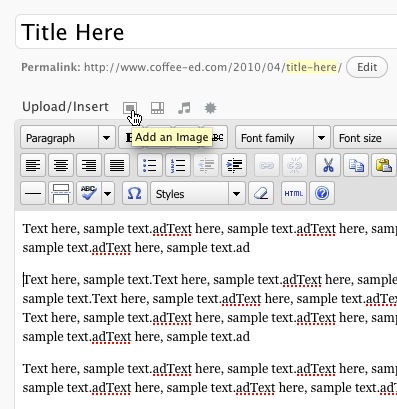
Task: Click the Upload/Insert label
Action: [66, 107]
